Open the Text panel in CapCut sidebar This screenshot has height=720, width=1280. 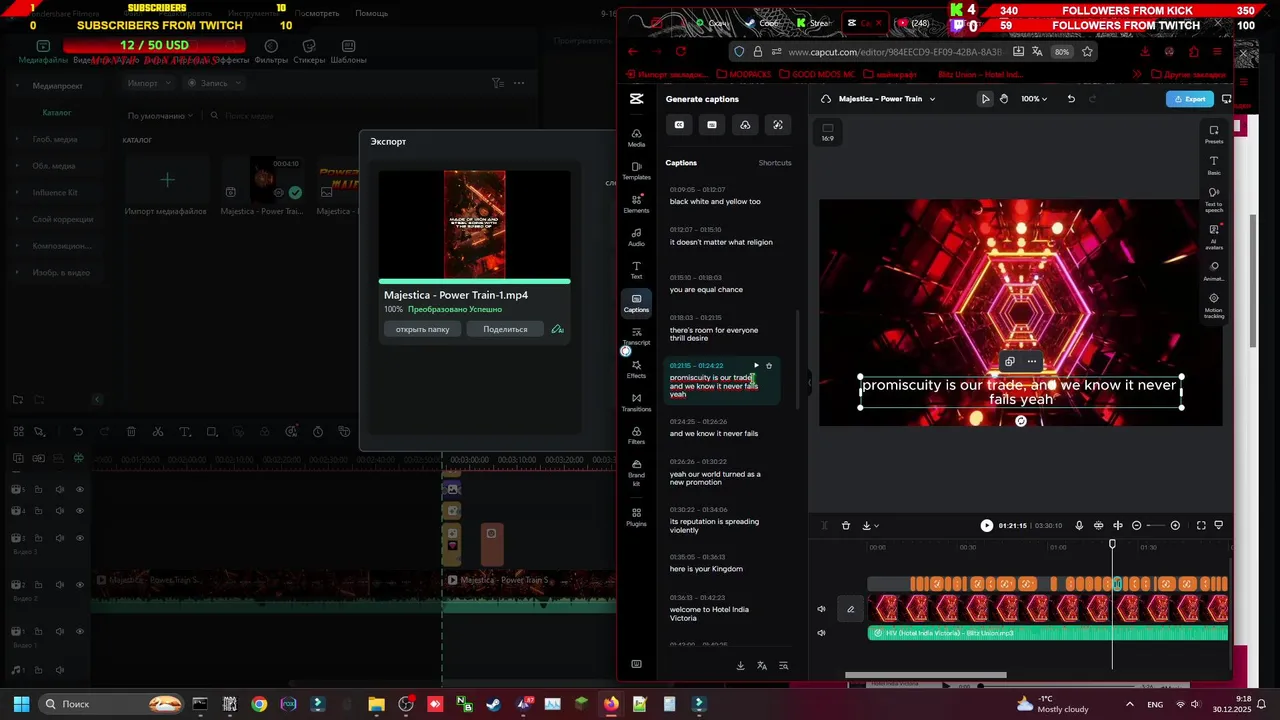coord(636,270)
